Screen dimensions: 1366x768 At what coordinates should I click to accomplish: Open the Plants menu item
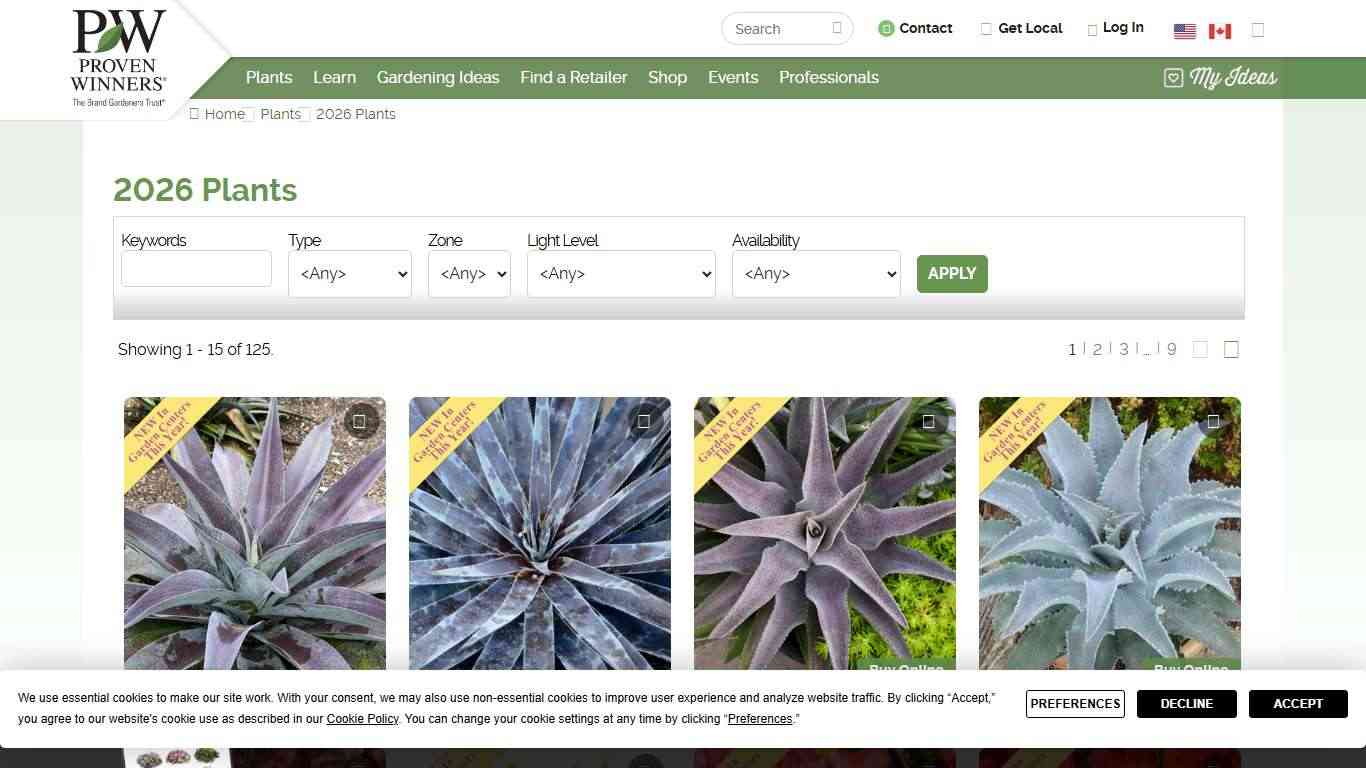[x=268, y=77]
